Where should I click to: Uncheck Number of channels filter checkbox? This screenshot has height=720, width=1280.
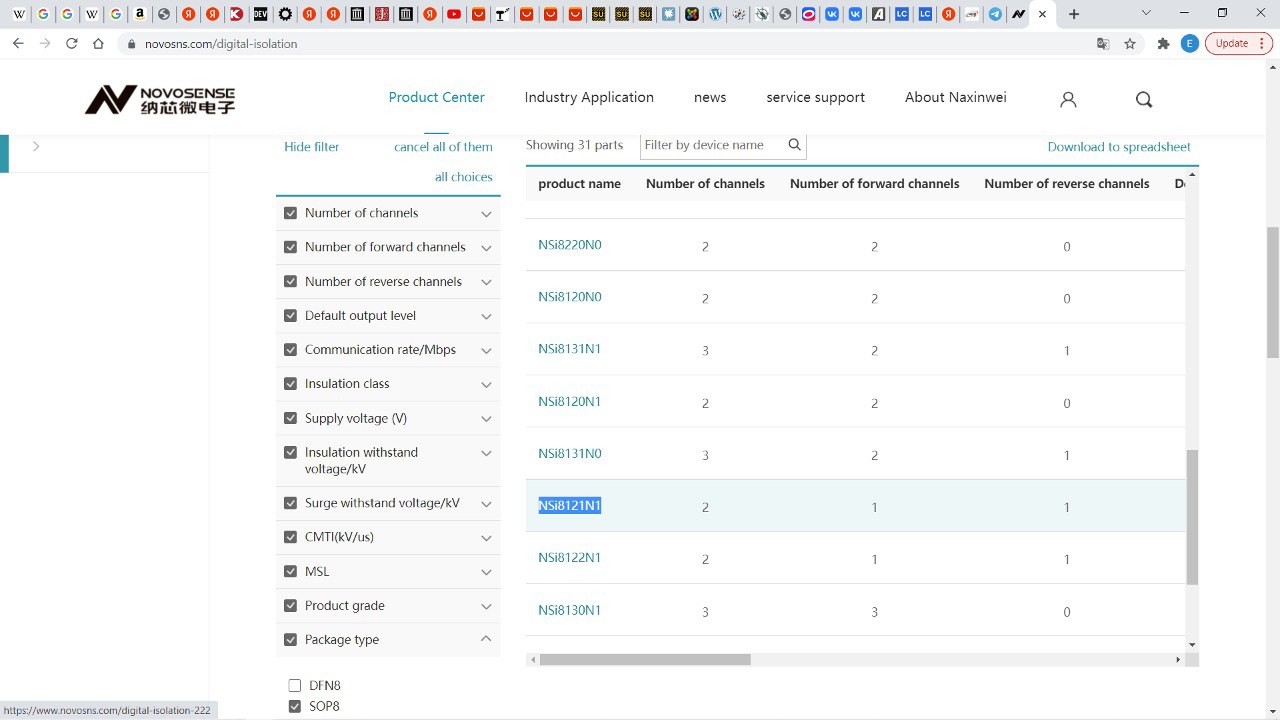[291, 213]
